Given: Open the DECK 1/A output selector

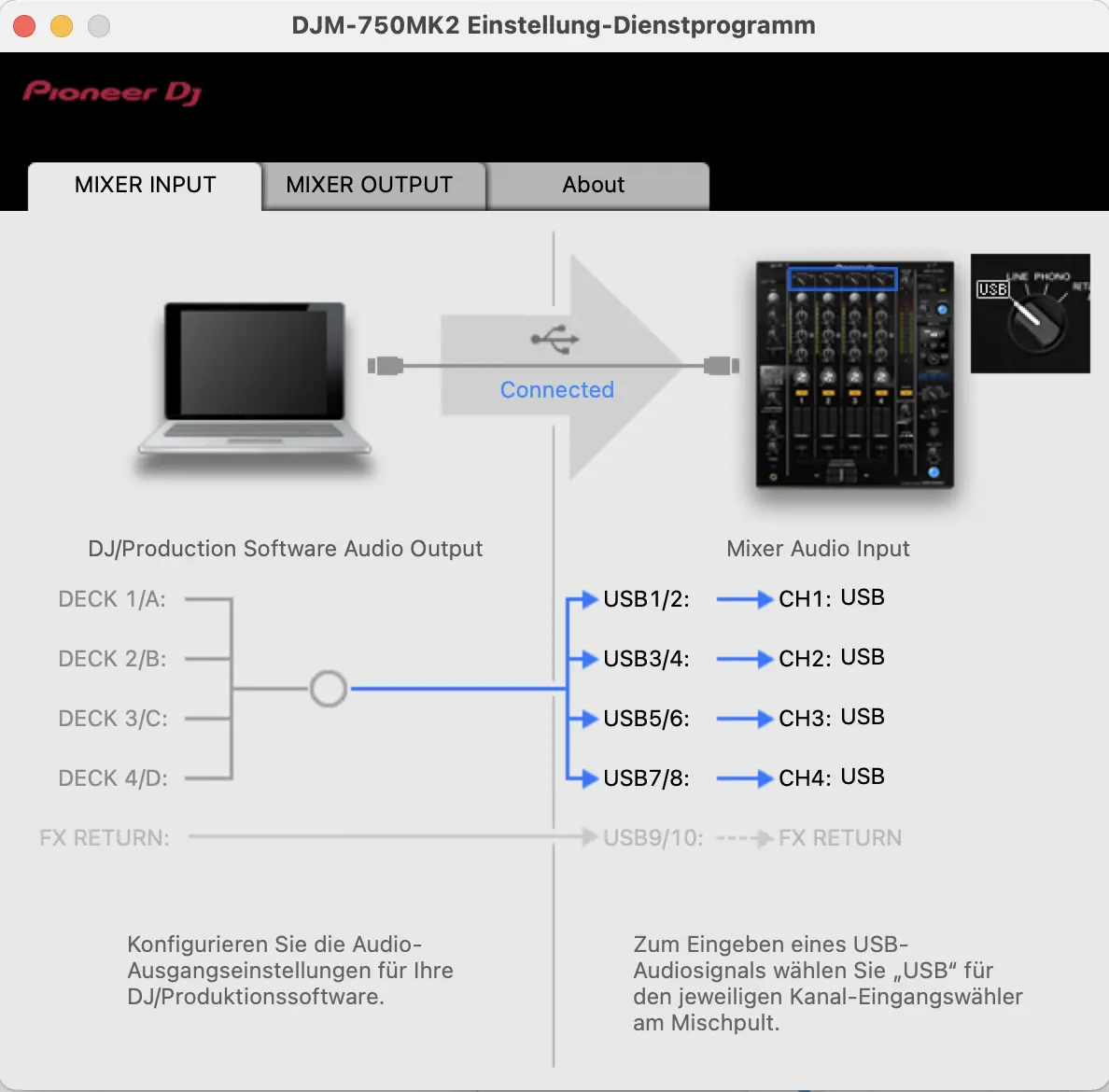Looking at the screenshot, I should click(112, 599).
